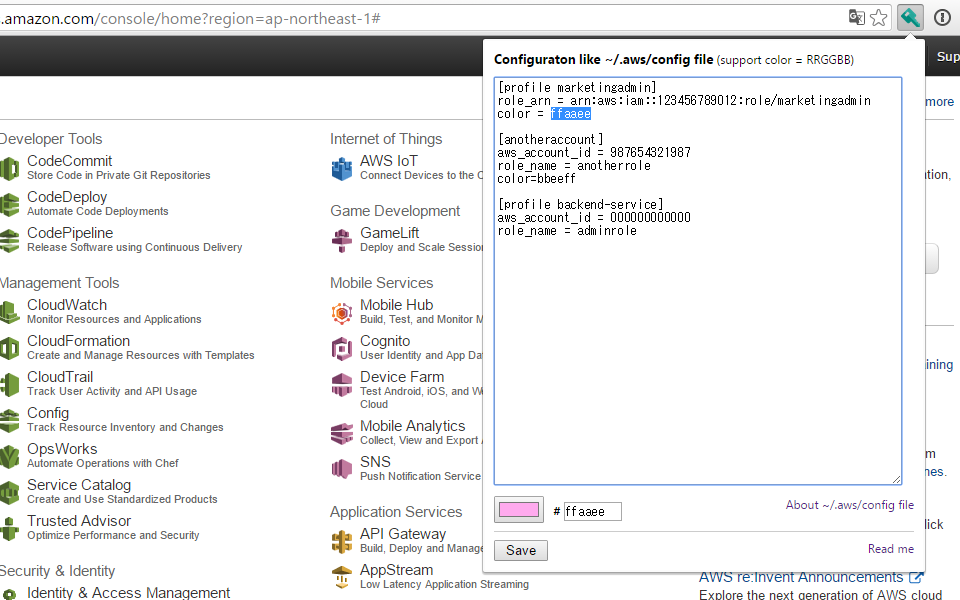Open SNS using its megaphone icon
Image resolution: width=960 pixels, height=600 pixels.
tap(340, 467)
